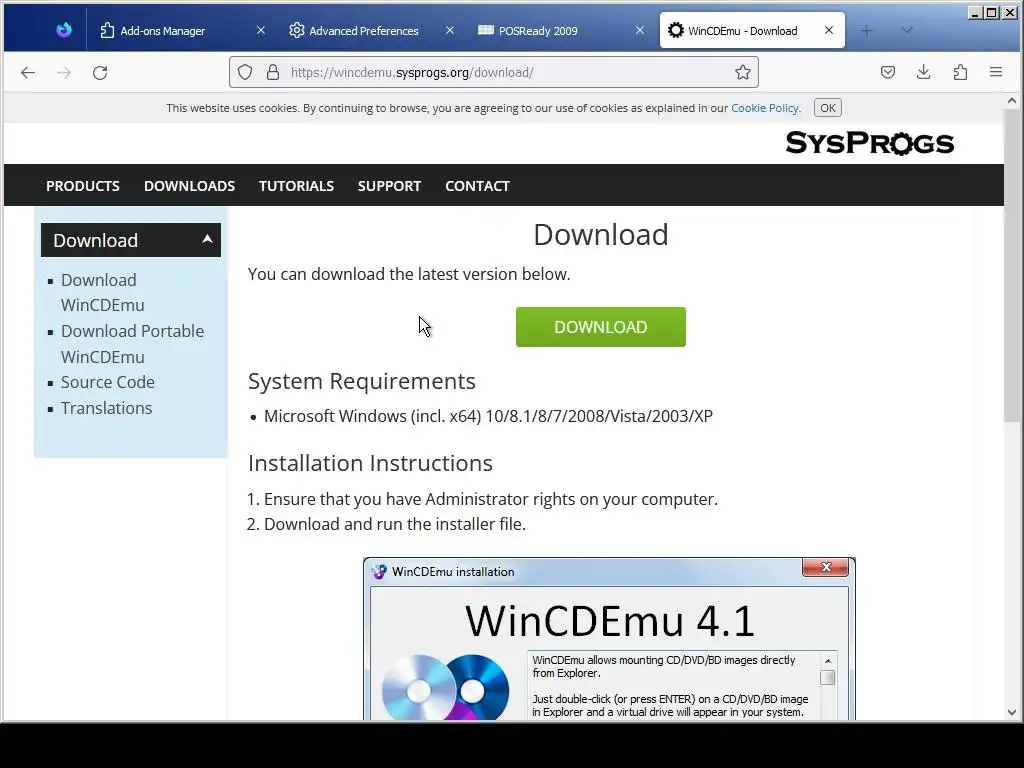Open the Pocket save icon
This screenshot has width=1024, height=768.
[x=888, y=72]
